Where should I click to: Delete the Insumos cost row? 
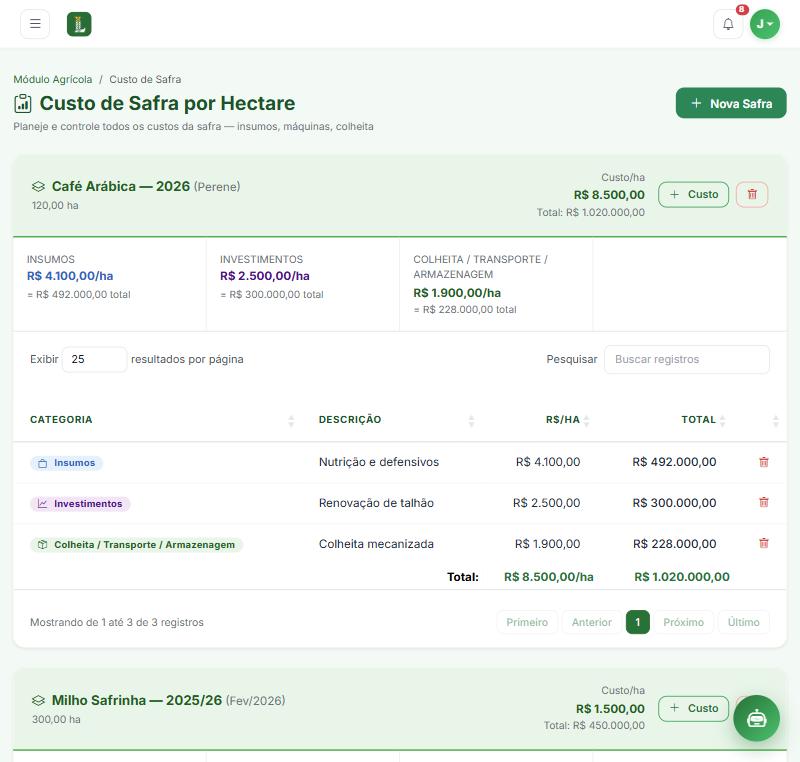coord(764,462)
